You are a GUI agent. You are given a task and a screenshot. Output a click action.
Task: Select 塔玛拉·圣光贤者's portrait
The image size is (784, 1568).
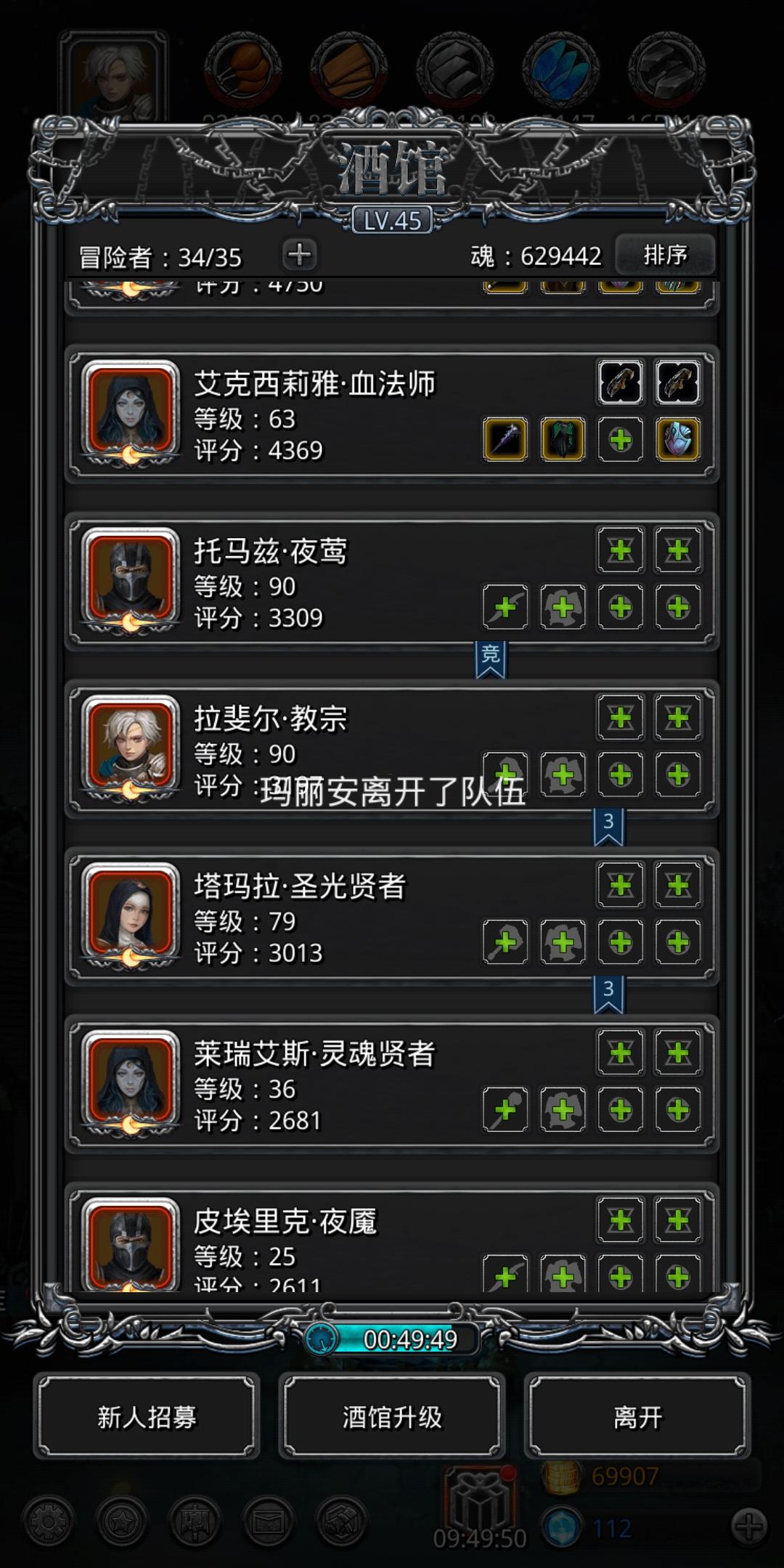click(131, 914)
